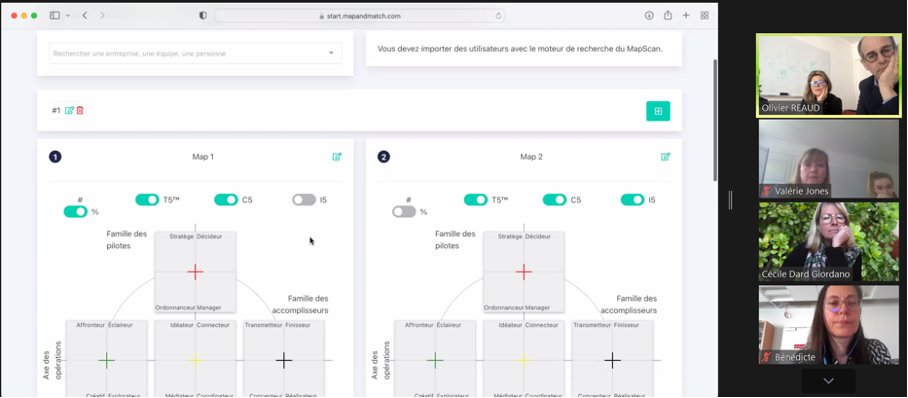Click yellow cross in Map 2 Idéateur box
The image size is (908, 398).
tap(523, 360)
